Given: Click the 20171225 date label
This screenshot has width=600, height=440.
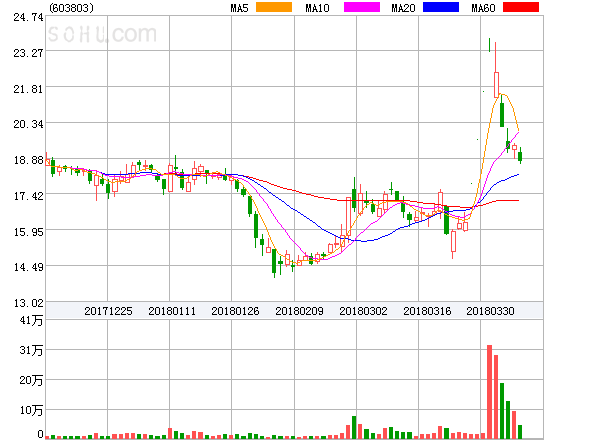Looking at the screenshot, I should point(108,311).
